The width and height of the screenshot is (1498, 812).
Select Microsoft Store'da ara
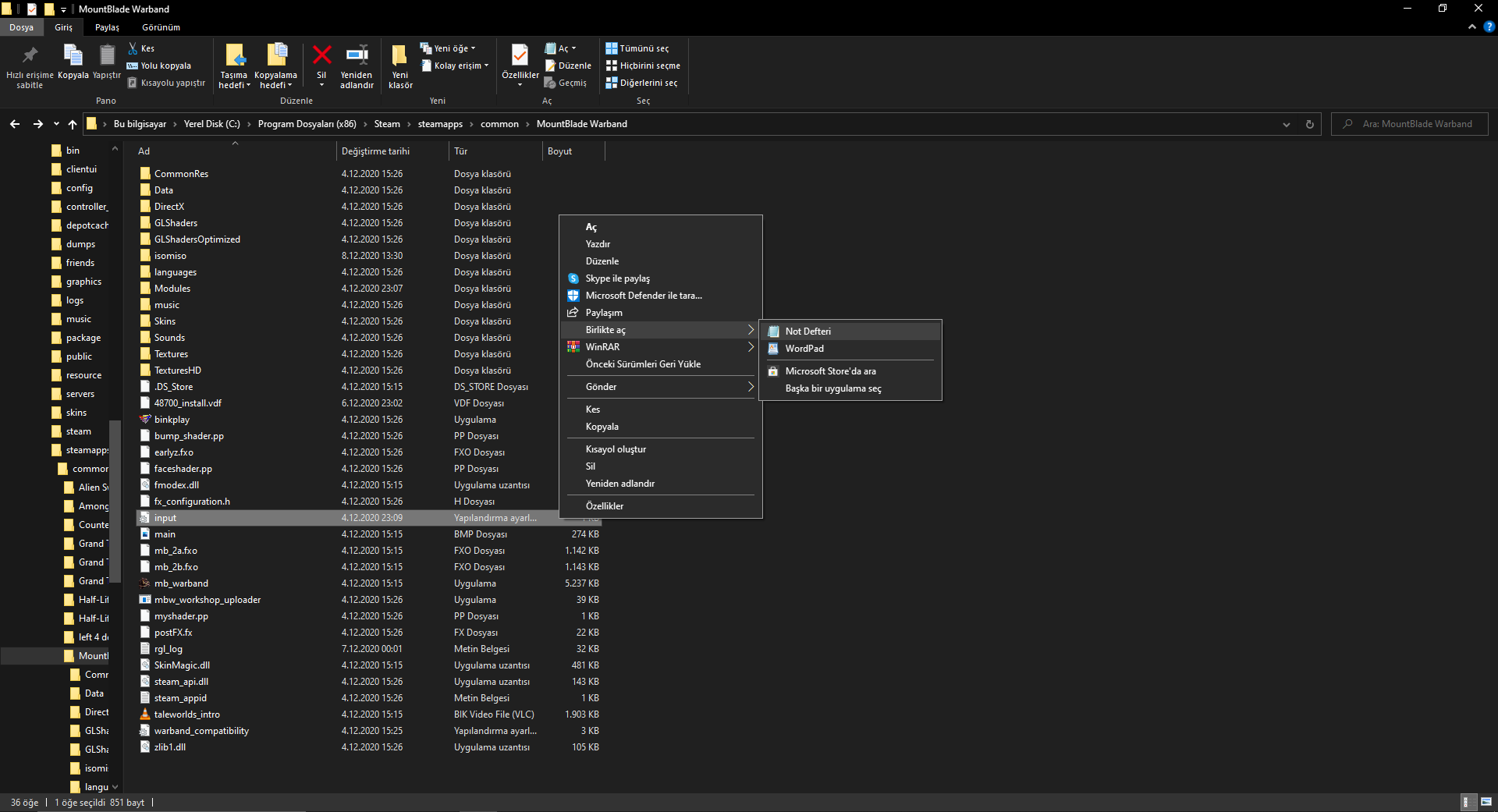850,371
